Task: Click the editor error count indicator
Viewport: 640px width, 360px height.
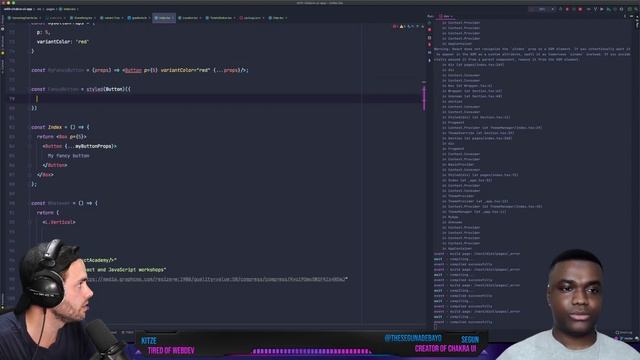Action: pyautogui.click(x=395, y=26)
